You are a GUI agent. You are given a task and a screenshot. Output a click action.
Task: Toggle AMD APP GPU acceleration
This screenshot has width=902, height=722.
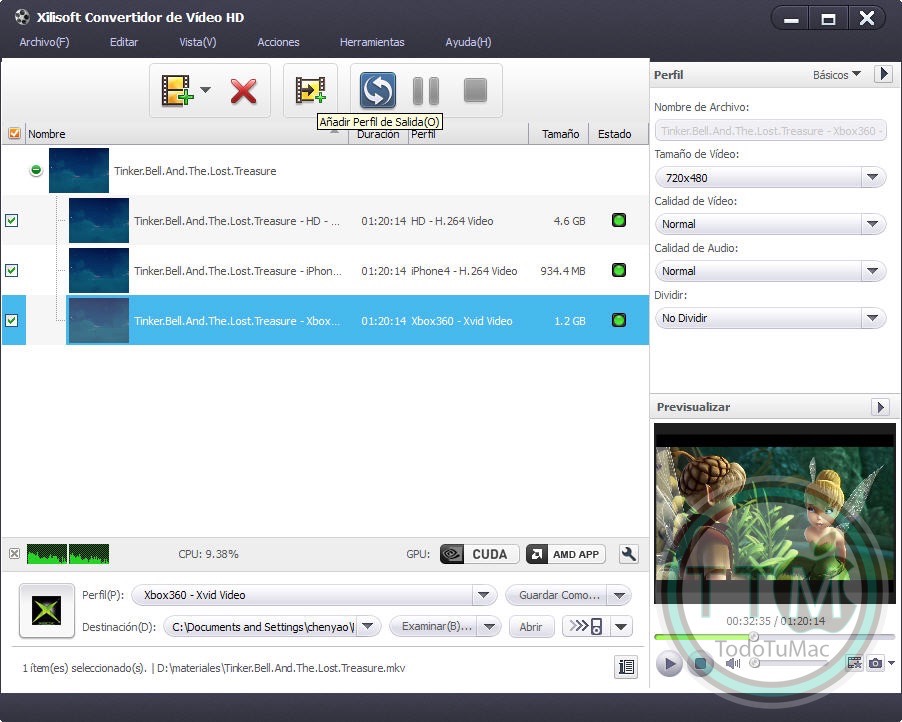pyautogui.click(x=565, y=554)
